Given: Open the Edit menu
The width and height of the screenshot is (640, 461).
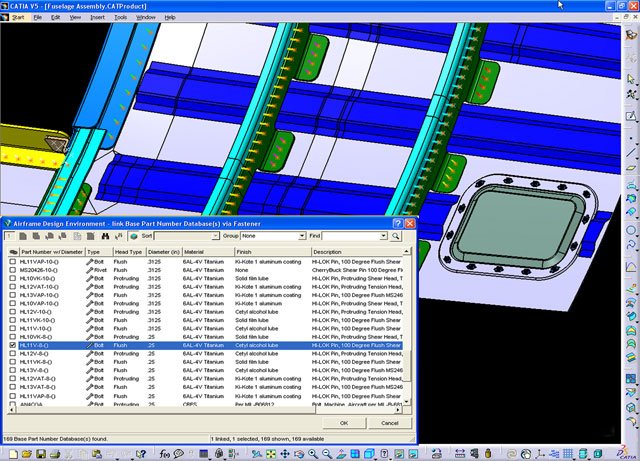Looking at the screenshot, I should tap(56, 17).
